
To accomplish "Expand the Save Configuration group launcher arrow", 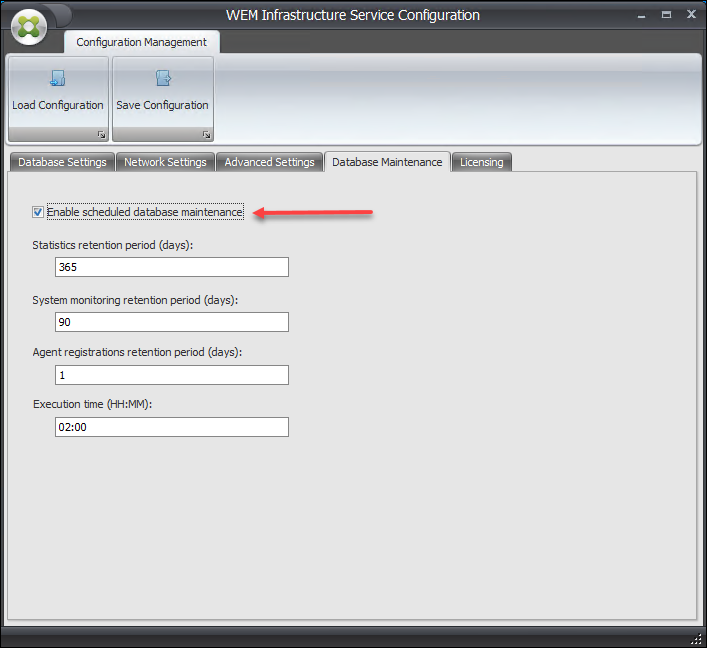I will 207,134.
